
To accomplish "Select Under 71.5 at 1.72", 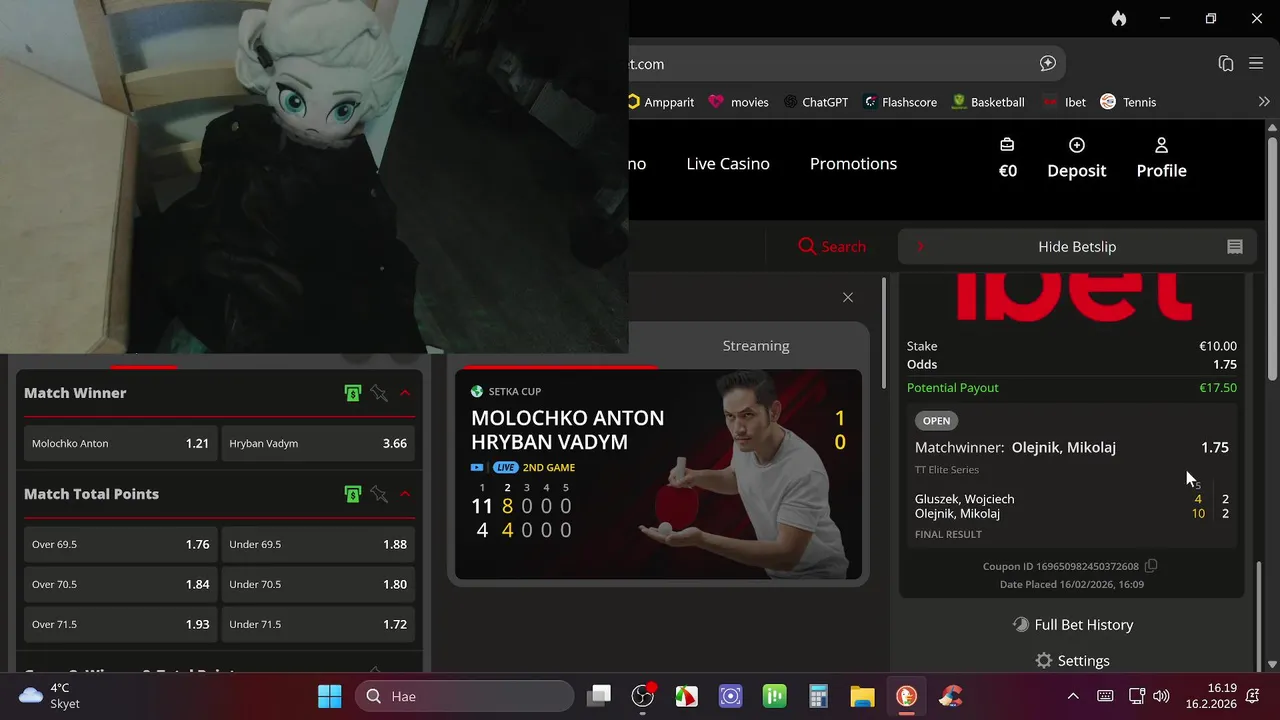I will (318, 624).
